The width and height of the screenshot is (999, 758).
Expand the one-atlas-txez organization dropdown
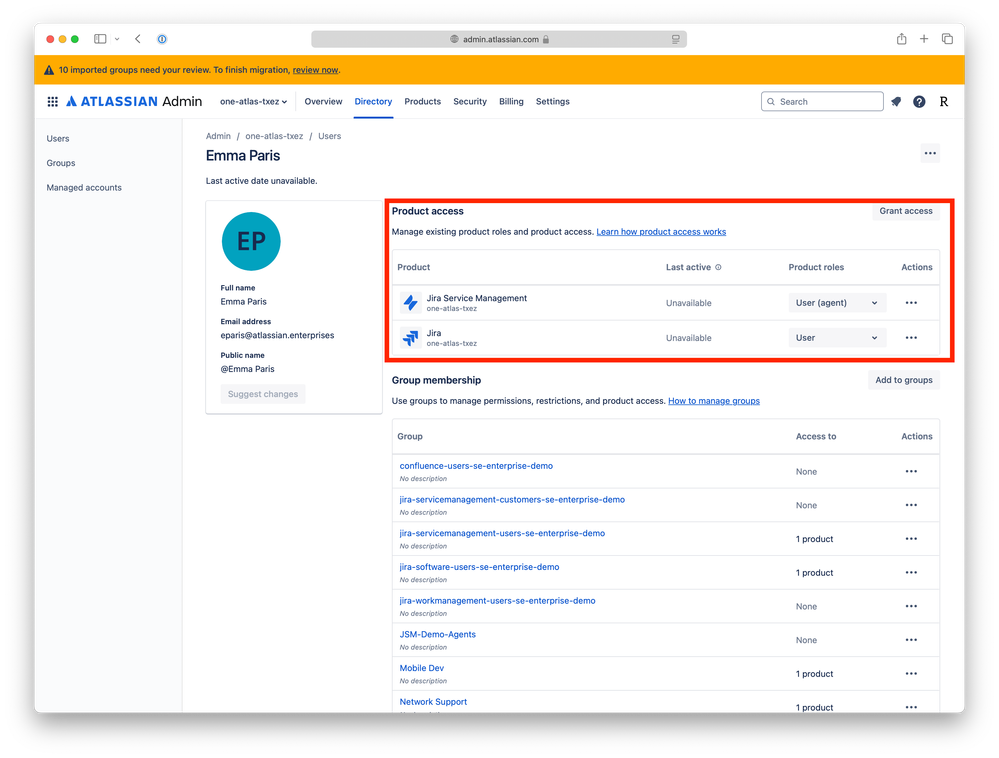[x=253, y=102]
